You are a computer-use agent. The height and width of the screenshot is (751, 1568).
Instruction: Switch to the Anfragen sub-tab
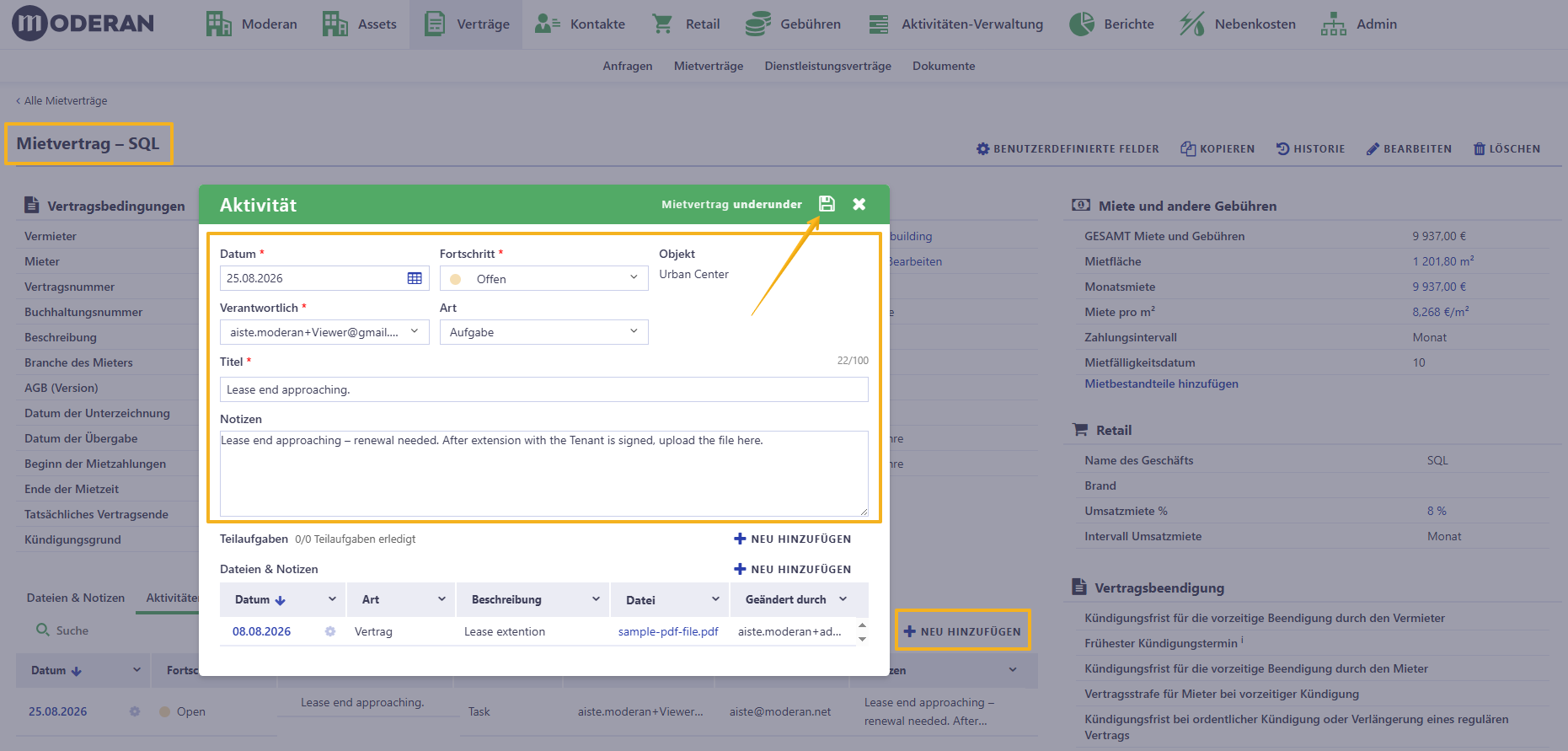click(x=627, y=66)
